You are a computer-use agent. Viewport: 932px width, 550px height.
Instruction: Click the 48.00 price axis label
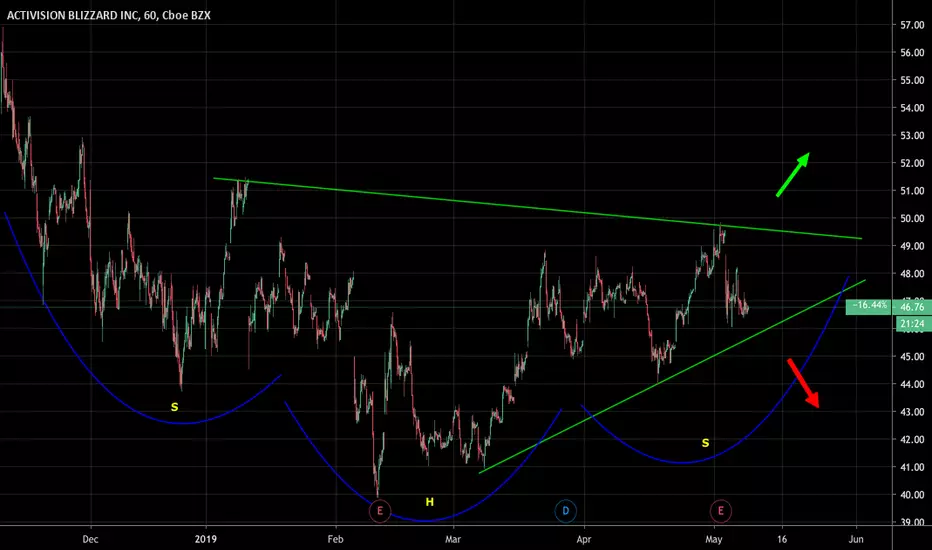(x=912, y=274)
